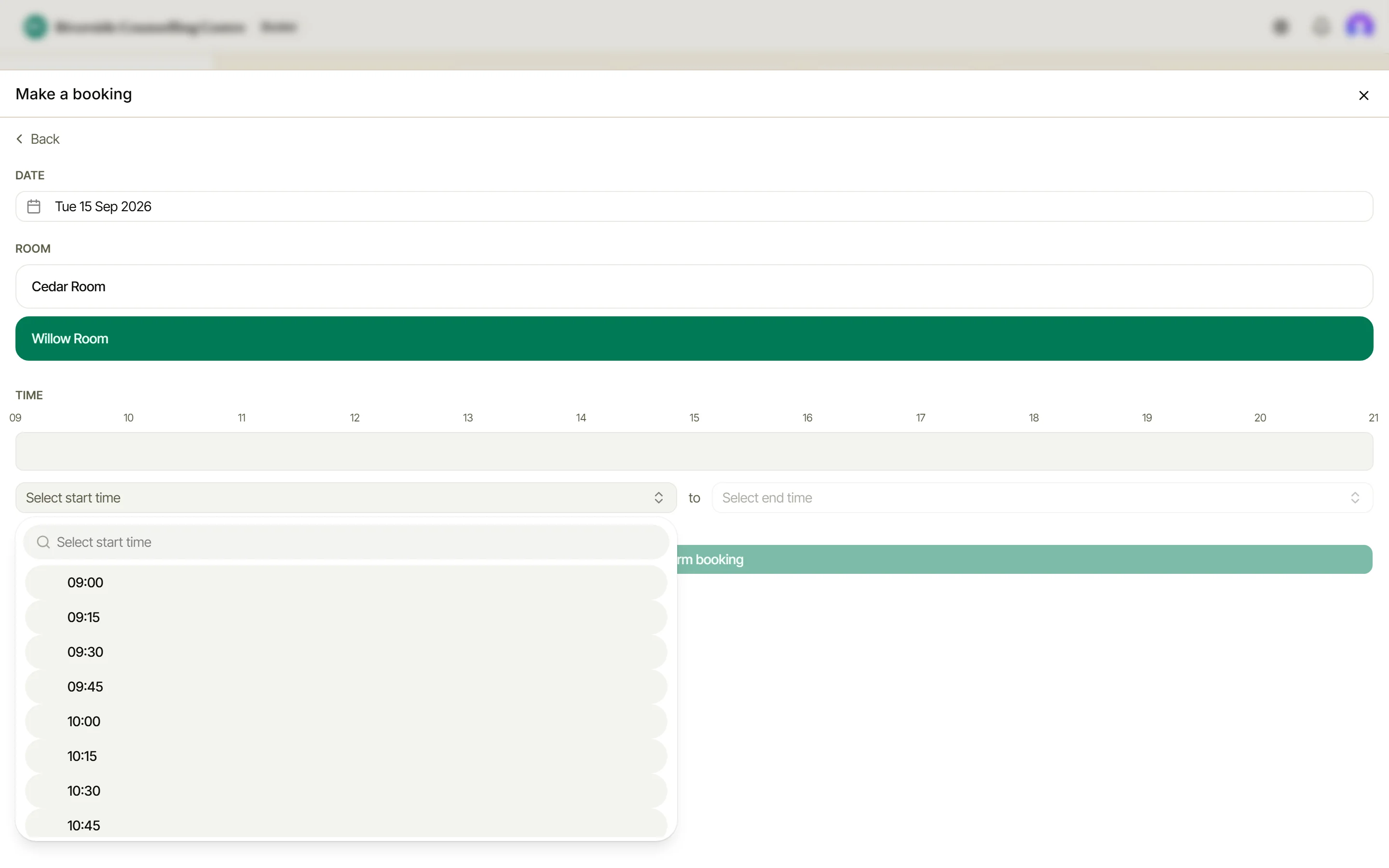Click the end time up-down chevron icon
1389x868 pixels.
[x=1355, y=498]
